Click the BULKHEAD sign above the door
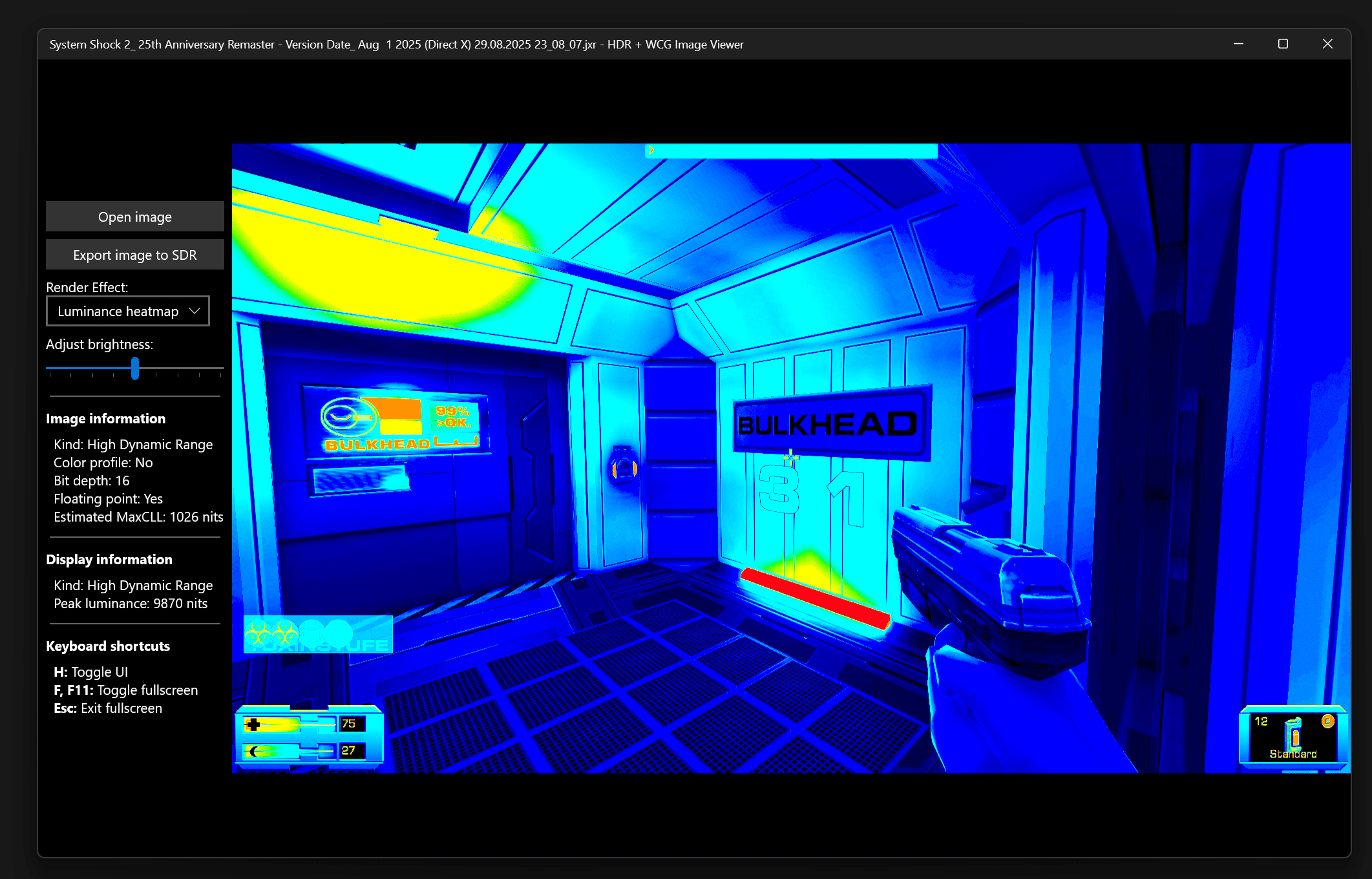Viewport: 1372px width, 879px height. pyautogui.click(x=828, y=424)
